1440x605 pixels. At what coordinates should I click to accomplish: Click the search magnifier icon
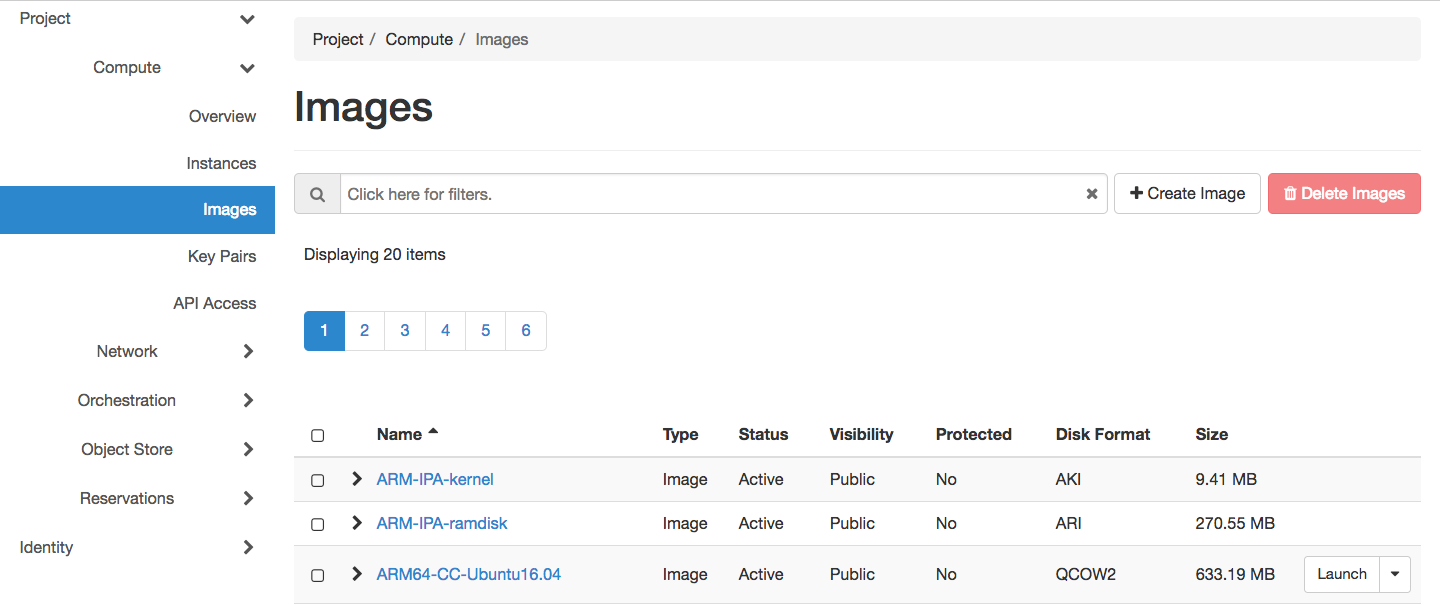point(317,194)
